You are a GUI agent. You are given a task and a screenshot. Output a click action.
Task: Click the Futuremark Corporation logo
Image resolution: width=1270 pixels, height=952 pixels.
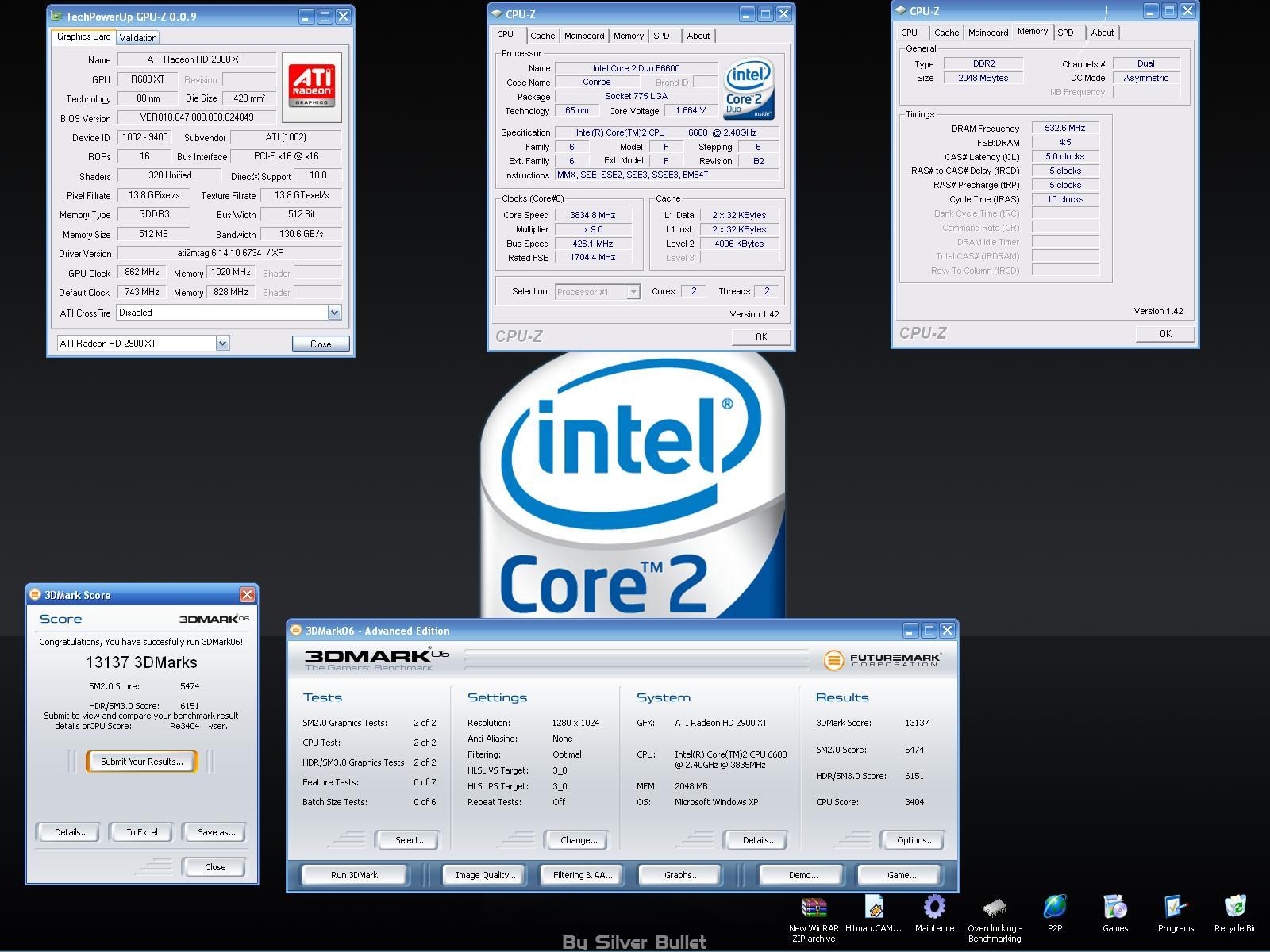(883, 660)
